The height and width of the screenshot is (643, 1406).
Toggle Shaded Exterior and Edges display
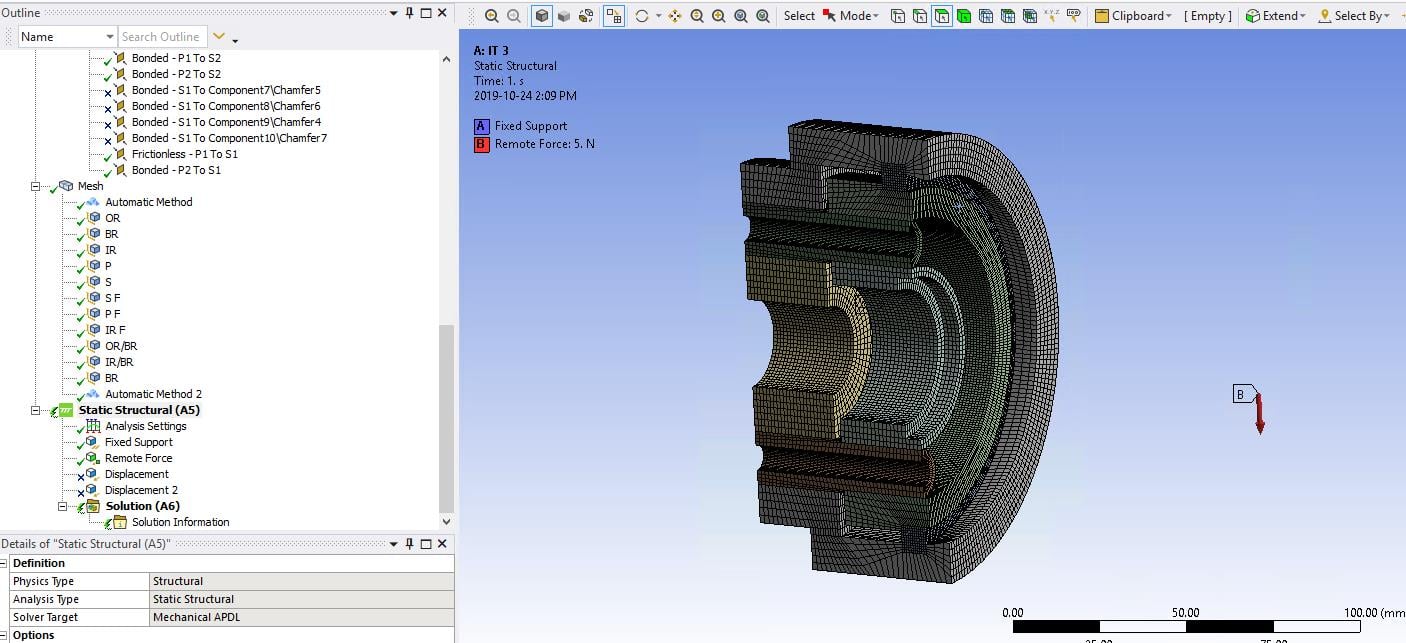click(541, 16)
